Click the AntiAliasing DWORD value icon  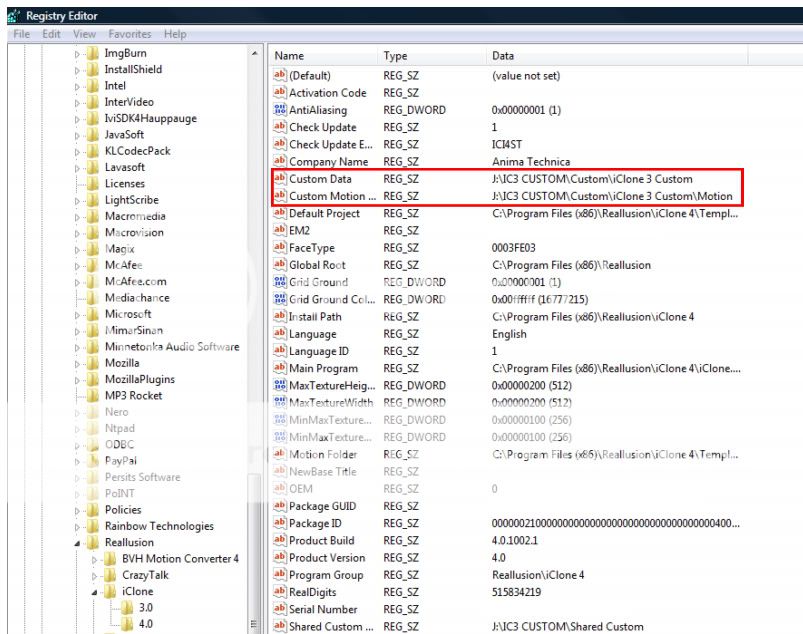coord(280,111)
